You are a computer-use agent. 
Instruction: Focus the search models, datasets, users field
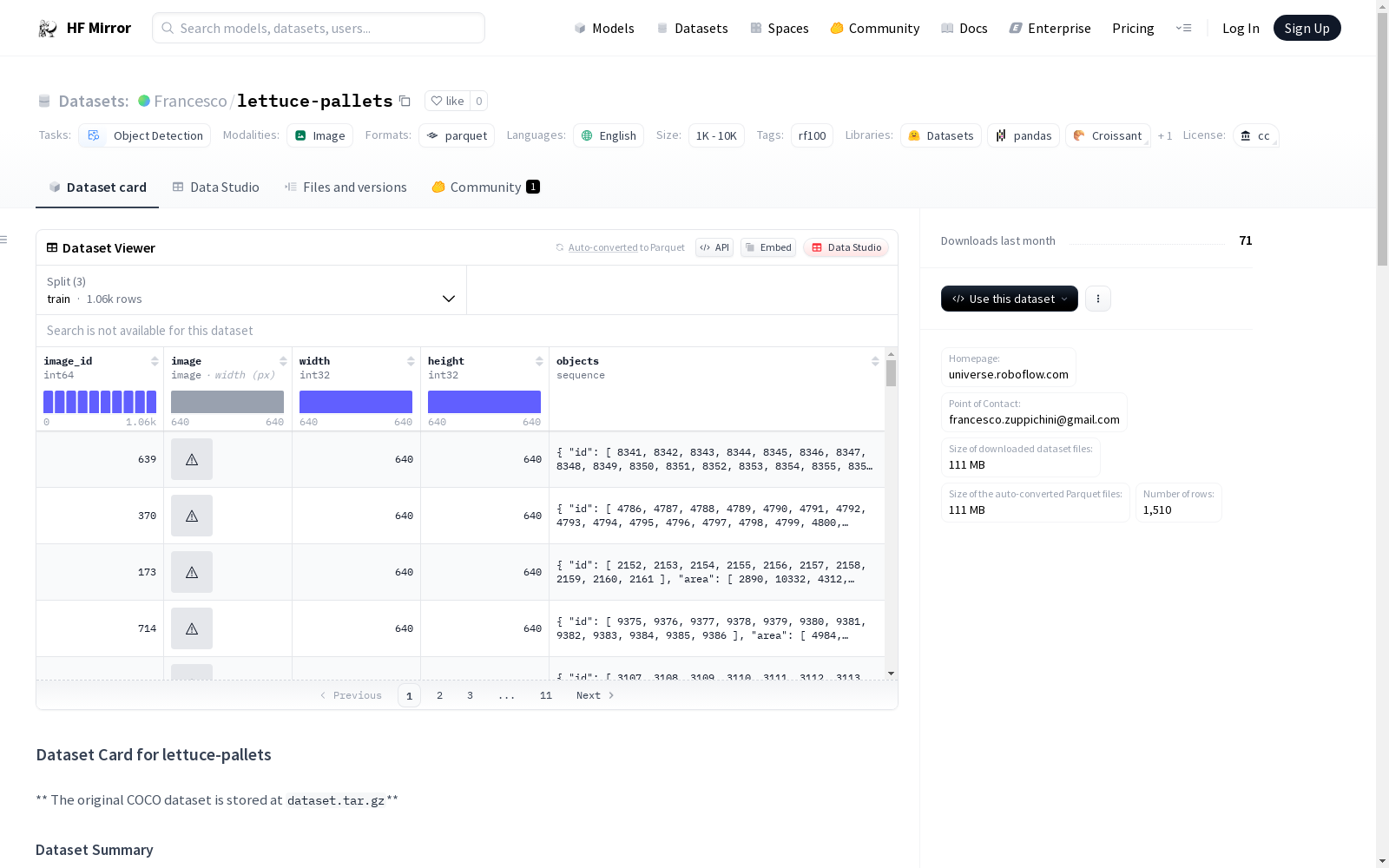point(319,28)
